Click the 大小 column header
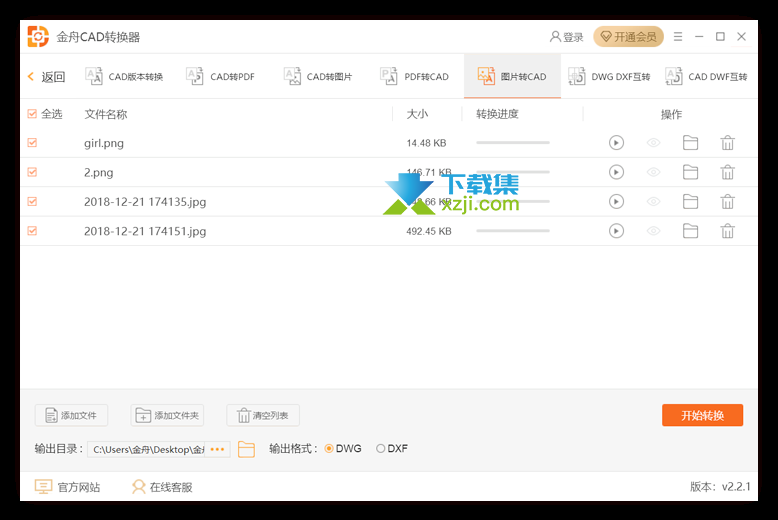This screenshot has width=778, height=520. (417, 114)
